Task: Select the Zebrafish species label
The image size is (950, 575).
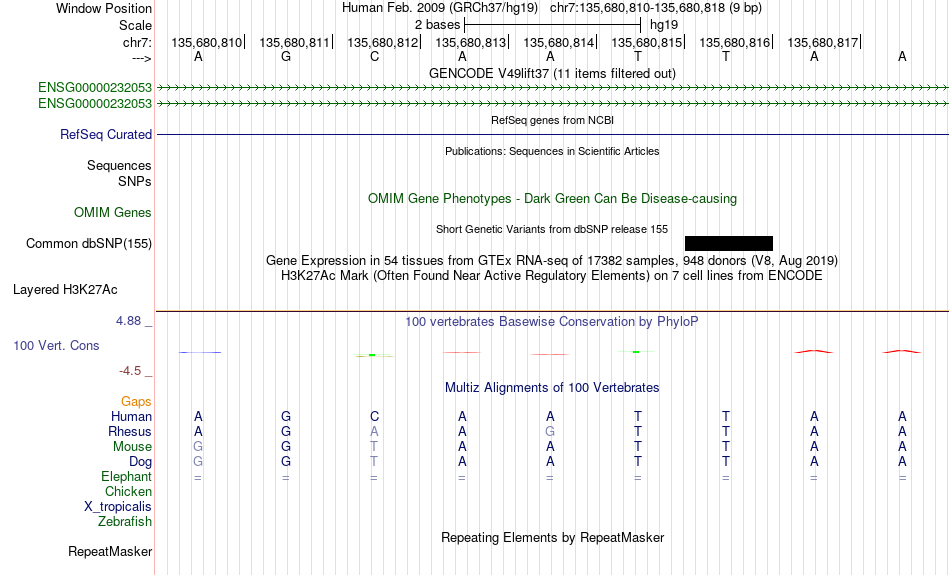Action: pos(125,521)
